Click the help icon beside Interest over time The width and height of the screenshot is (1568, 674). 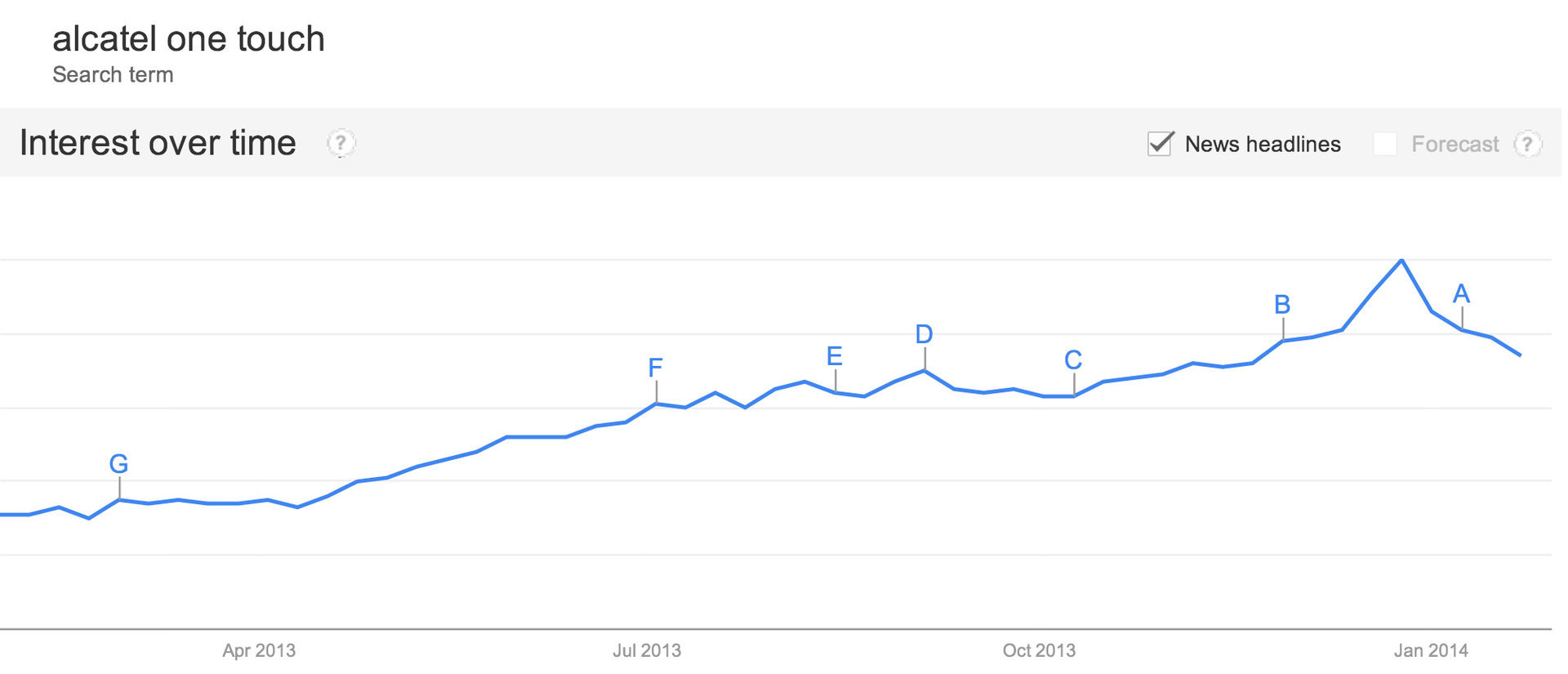coord(341,143)
